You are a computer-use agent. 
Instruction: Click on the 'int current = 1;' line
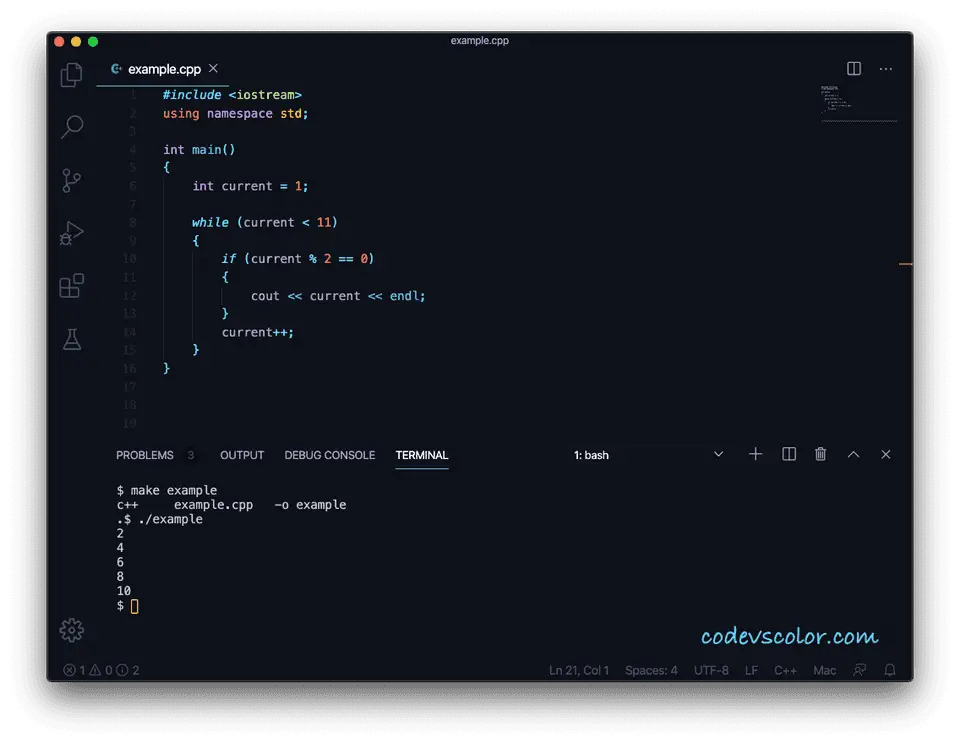[250, 186]
